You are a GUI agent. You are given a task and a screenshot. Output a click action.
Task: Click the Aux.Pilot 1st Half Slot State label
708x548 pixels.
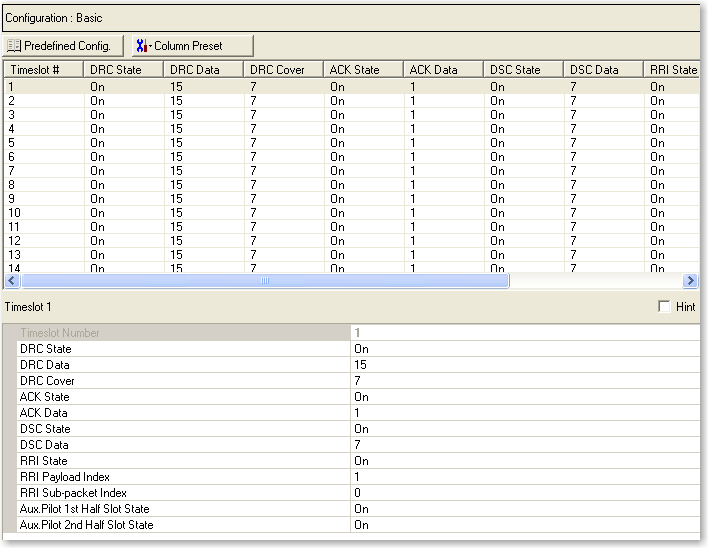click(x=84, y=509)
